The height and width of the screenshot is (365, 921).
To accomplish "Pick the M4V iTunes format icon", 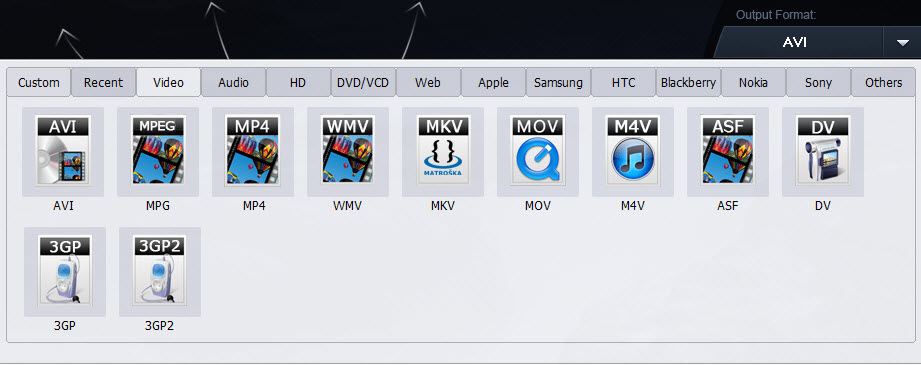I will coord(633,152).
